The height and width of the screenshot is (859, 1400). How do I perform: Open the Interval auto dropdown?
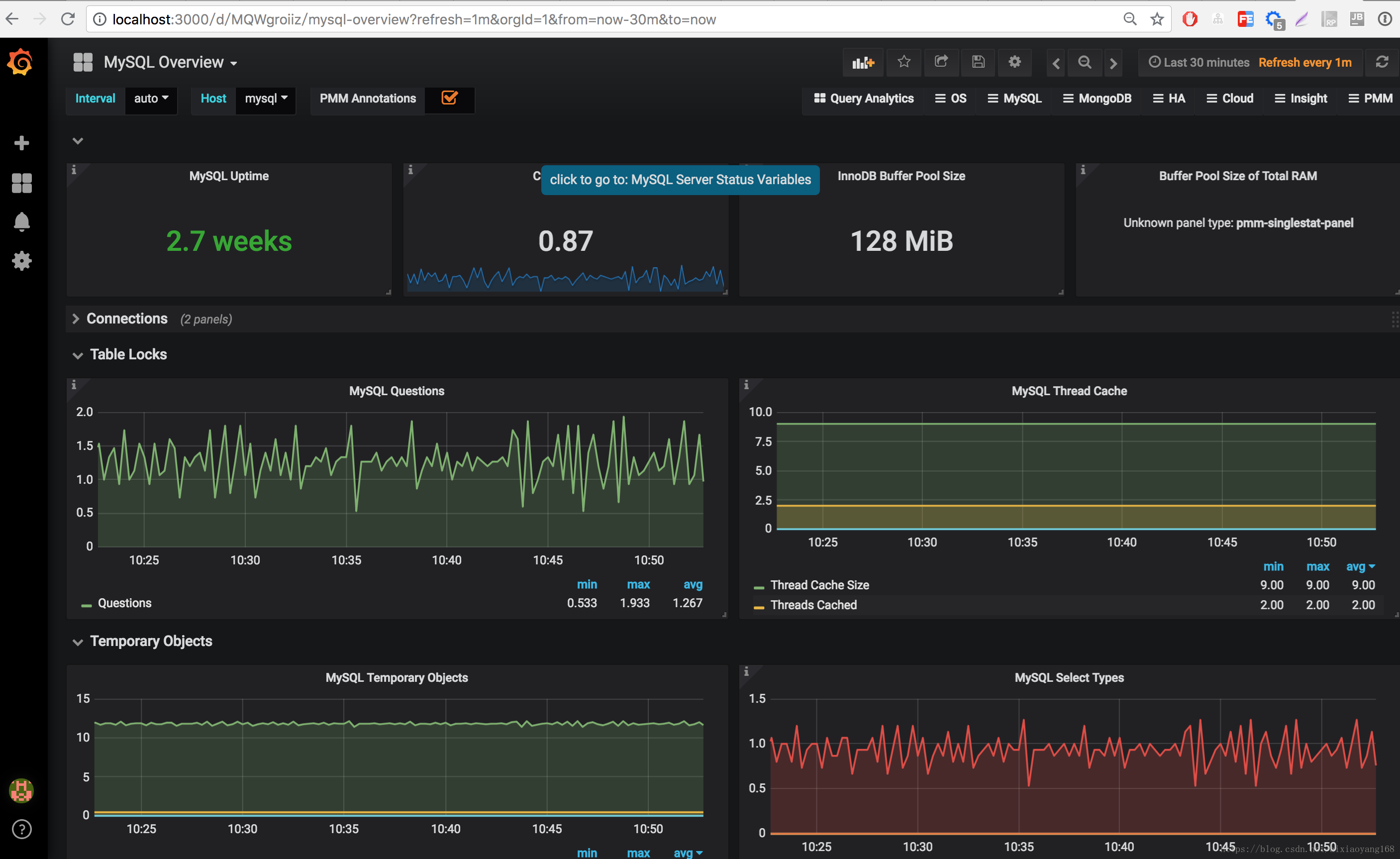pyautogui.click(x=151, y=99)
